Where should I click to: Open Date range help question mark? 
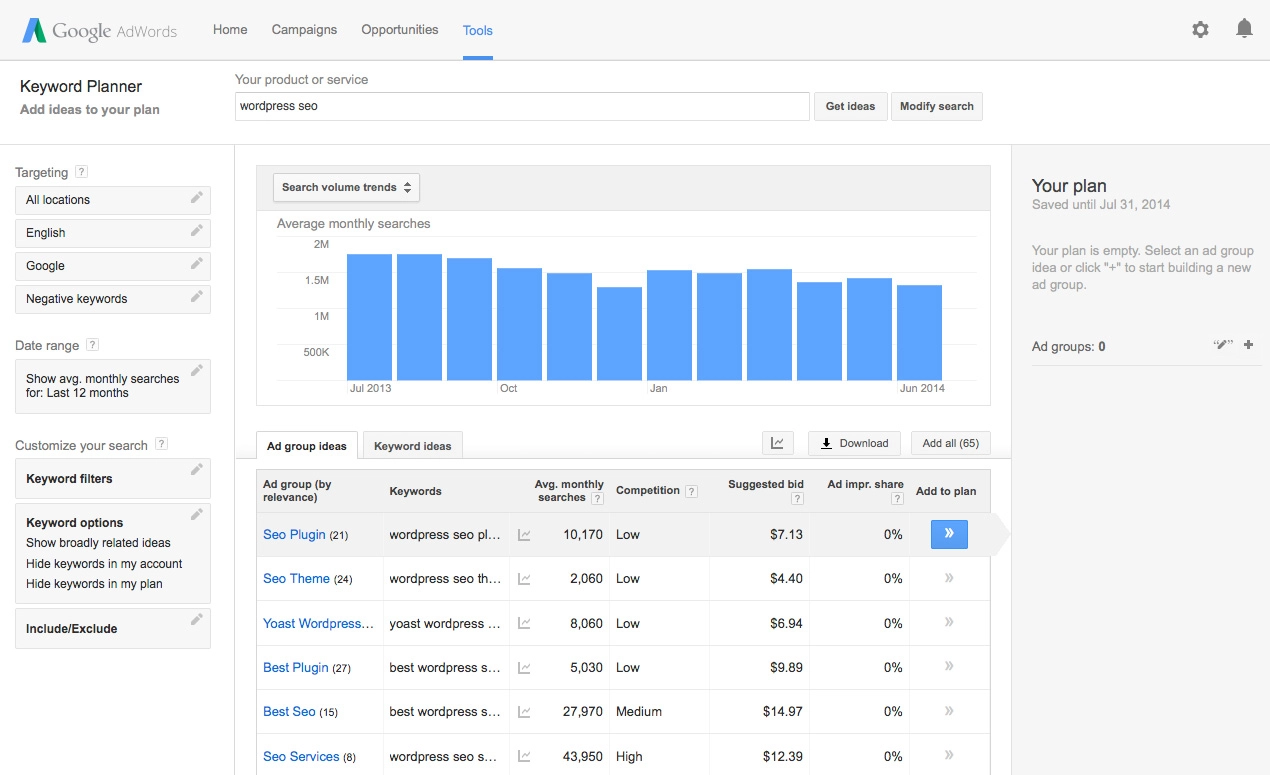pyautogui.click(x=92, y=345)
